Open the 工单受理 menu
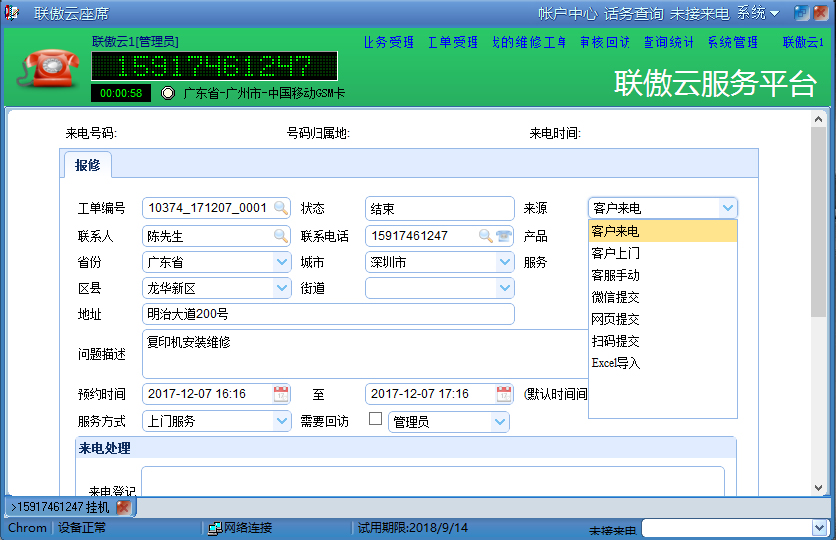Viewport: 836px width, 540px height. point(453,42)
